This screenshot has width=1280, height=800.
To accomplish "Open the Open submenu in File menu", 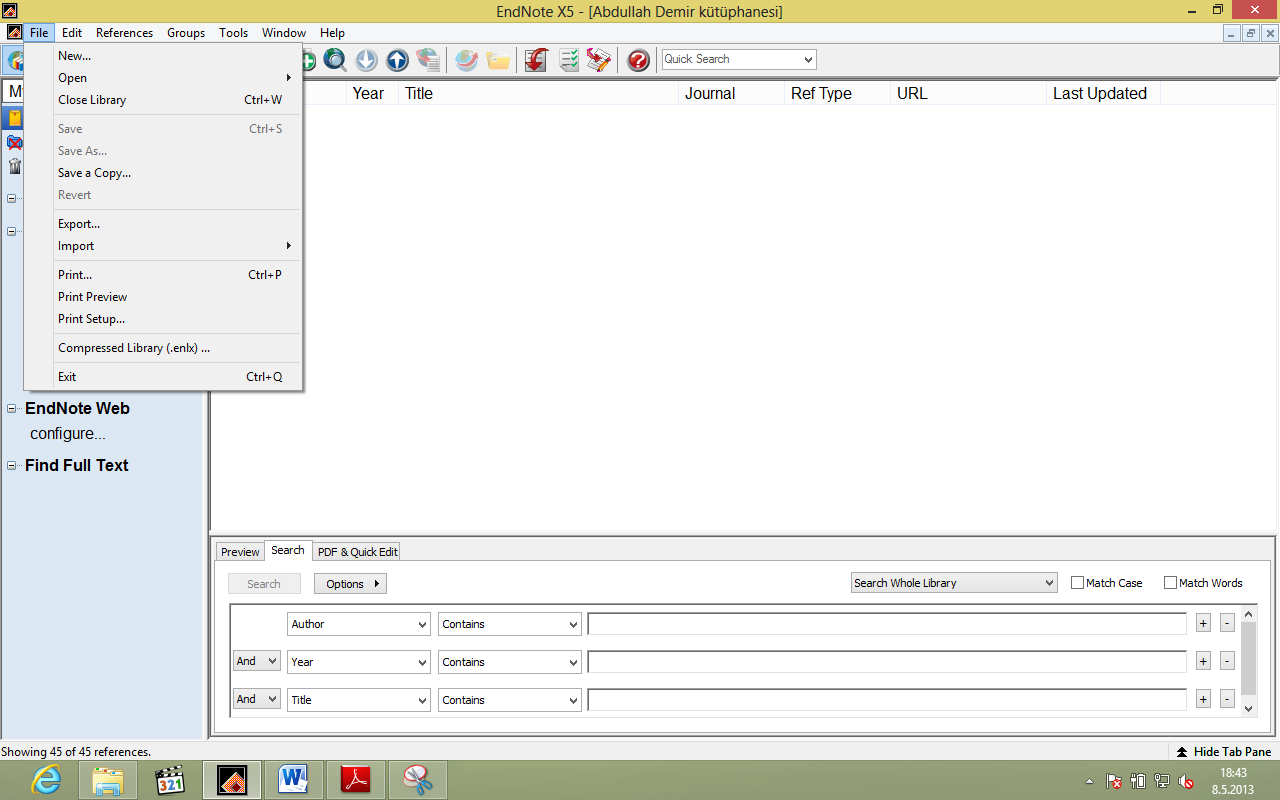I will (164, 78).
